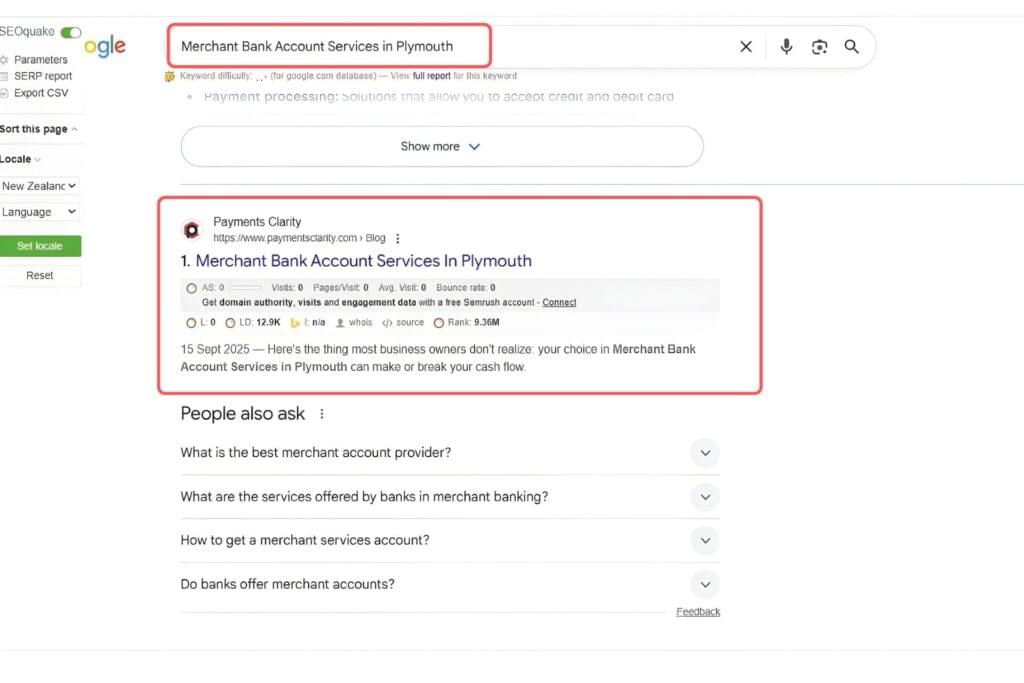Click the Reset button
The image size is (1024, 683).
[40, 276]
